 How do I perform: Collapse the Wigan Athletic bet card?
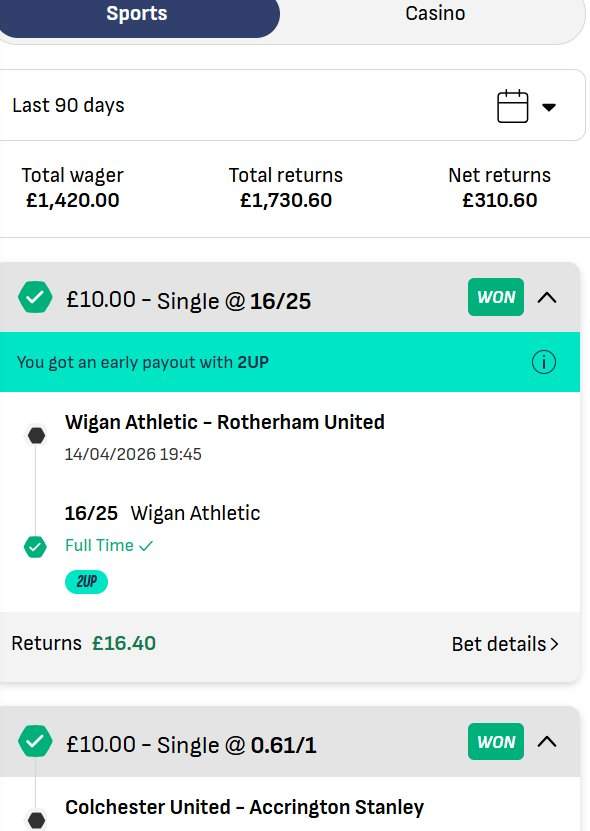point(548,297)
